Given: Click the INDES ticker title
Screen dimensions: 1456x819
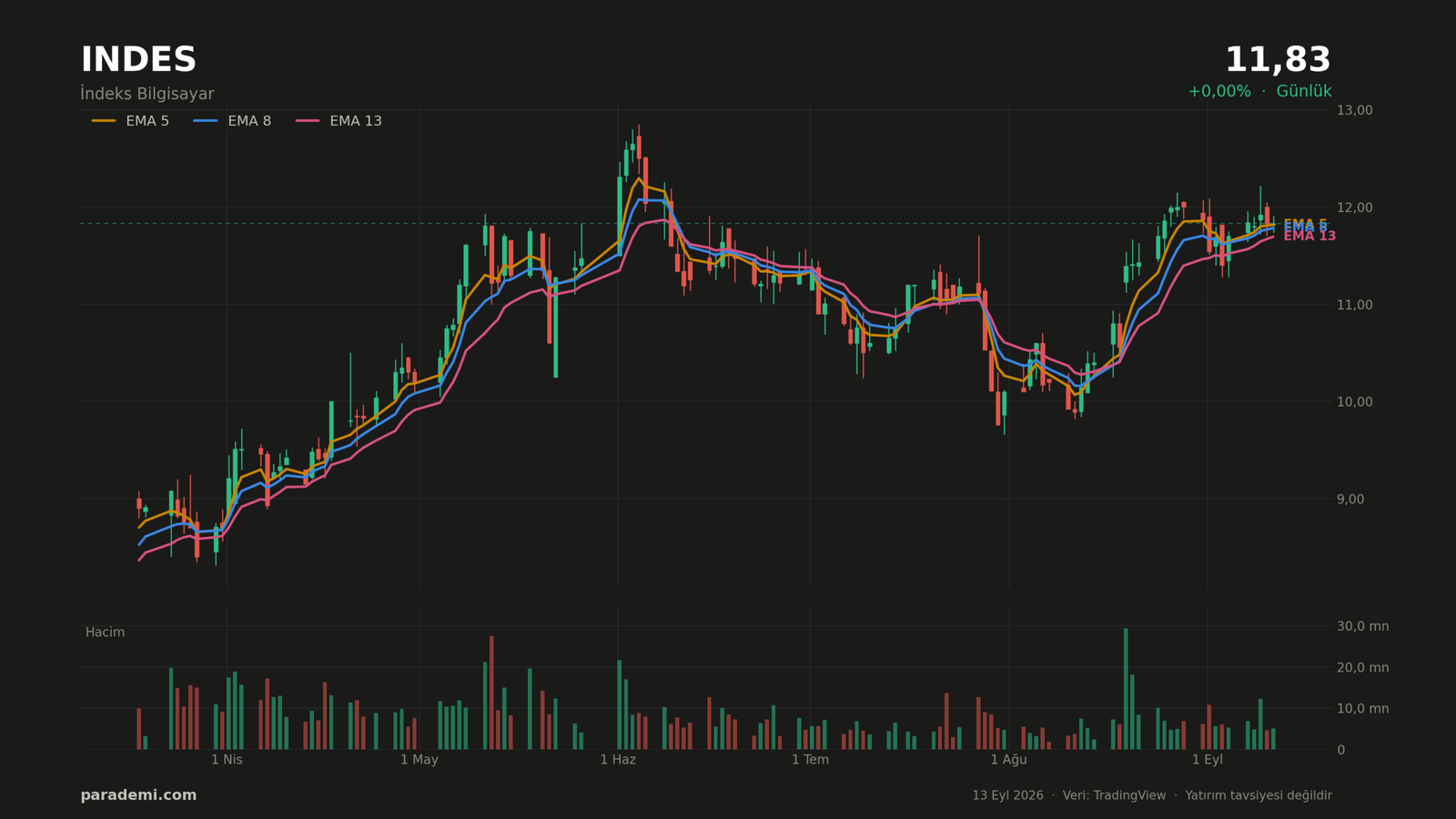Looking at the screenshot, I should pyautogui.click(x=138, y=60).
